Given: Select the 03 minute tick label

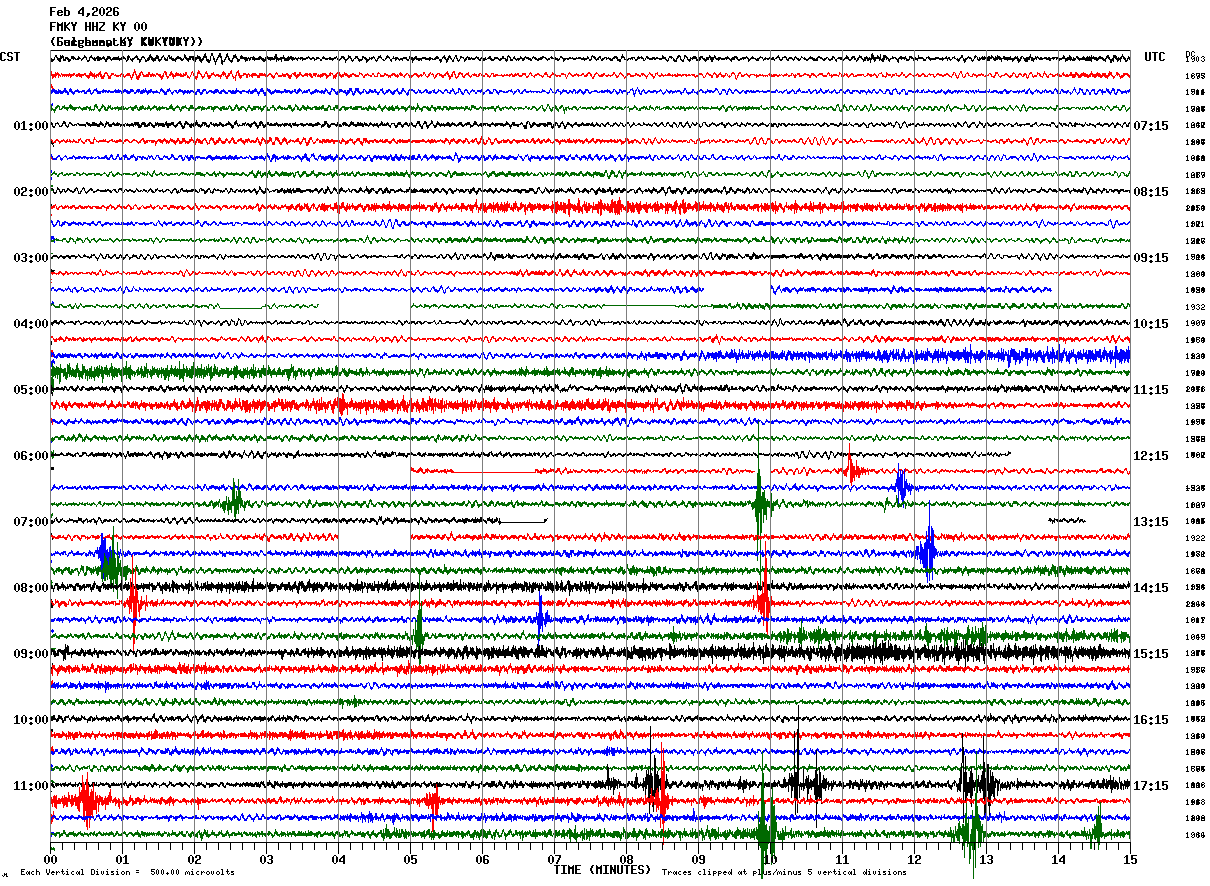Looking at the screenshot, I should [266, 859].
